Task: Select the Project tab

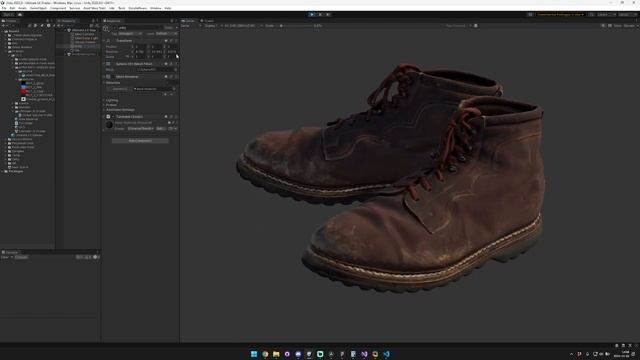Action: pos(9,21)
